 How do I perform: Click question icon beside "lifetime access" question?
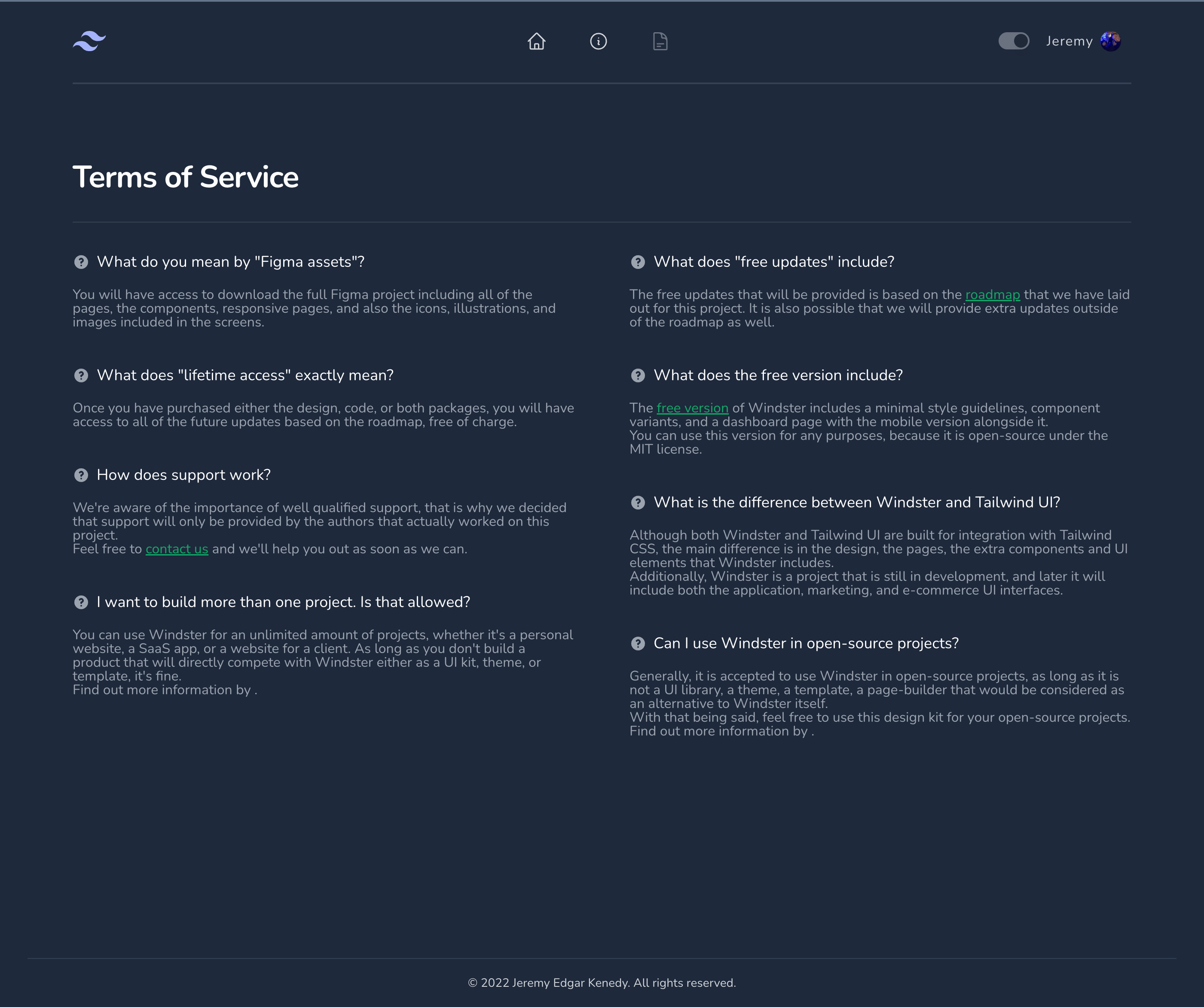click(81, 375)
